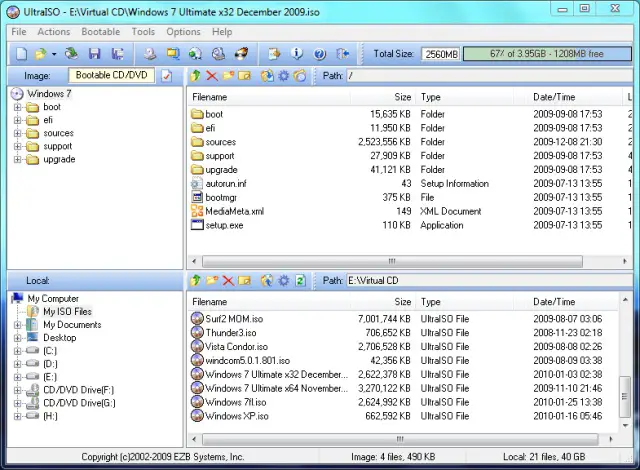The width and height of the screenshot is (640, 470).
Task: Select My ISO Files in the Local tree
Action: click(x=67, y=312)
